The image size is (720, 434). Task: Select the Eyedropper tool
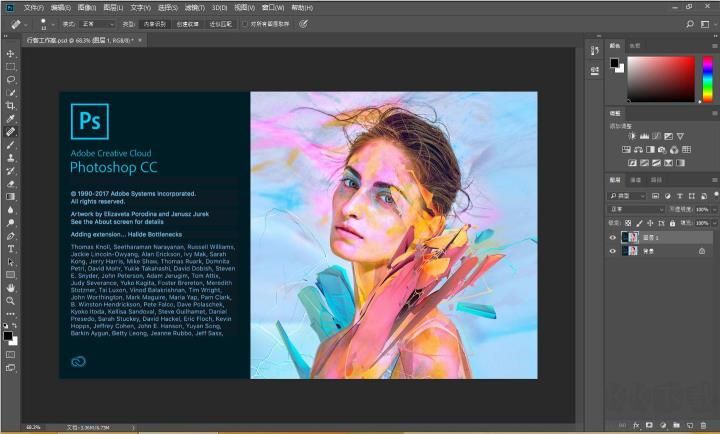(x=11, y=118)
